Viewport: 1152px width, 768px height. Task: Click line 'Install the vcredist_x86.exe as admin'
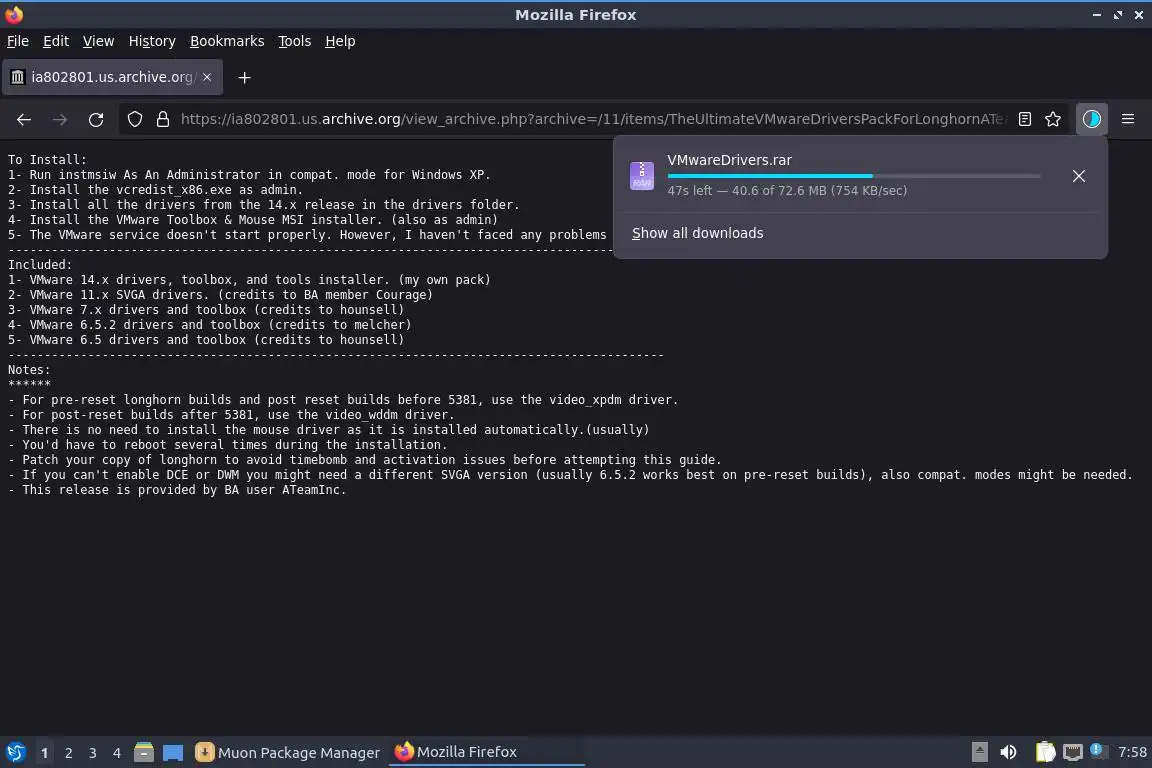pos(155,190)
